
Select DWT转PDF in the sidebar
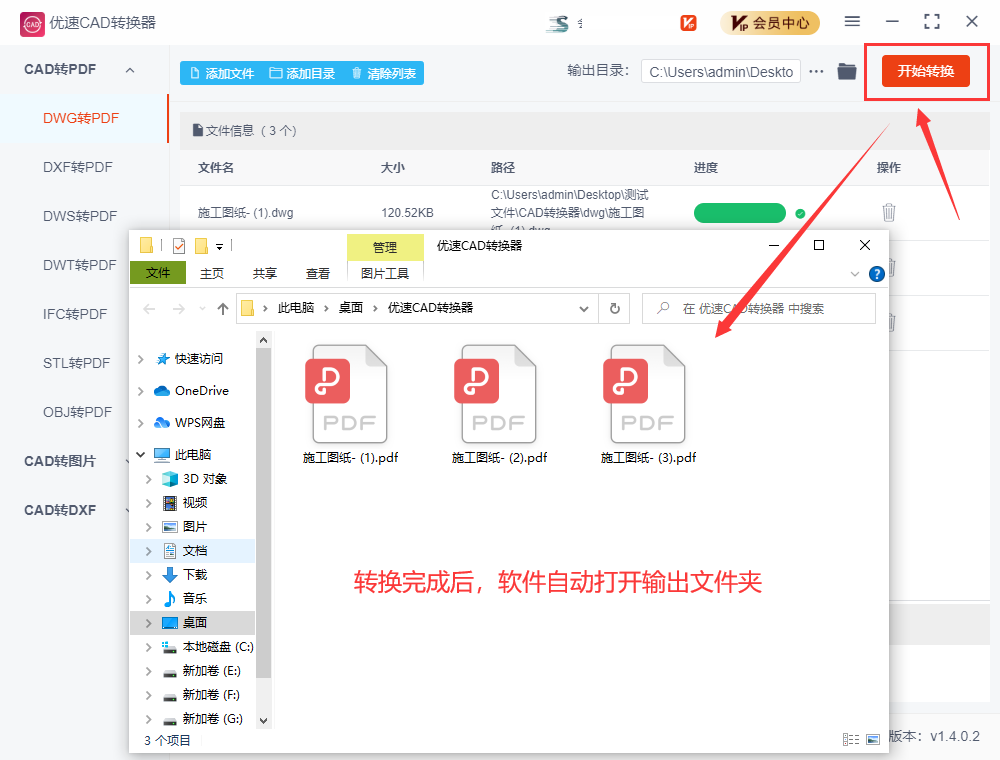[80, 265]
